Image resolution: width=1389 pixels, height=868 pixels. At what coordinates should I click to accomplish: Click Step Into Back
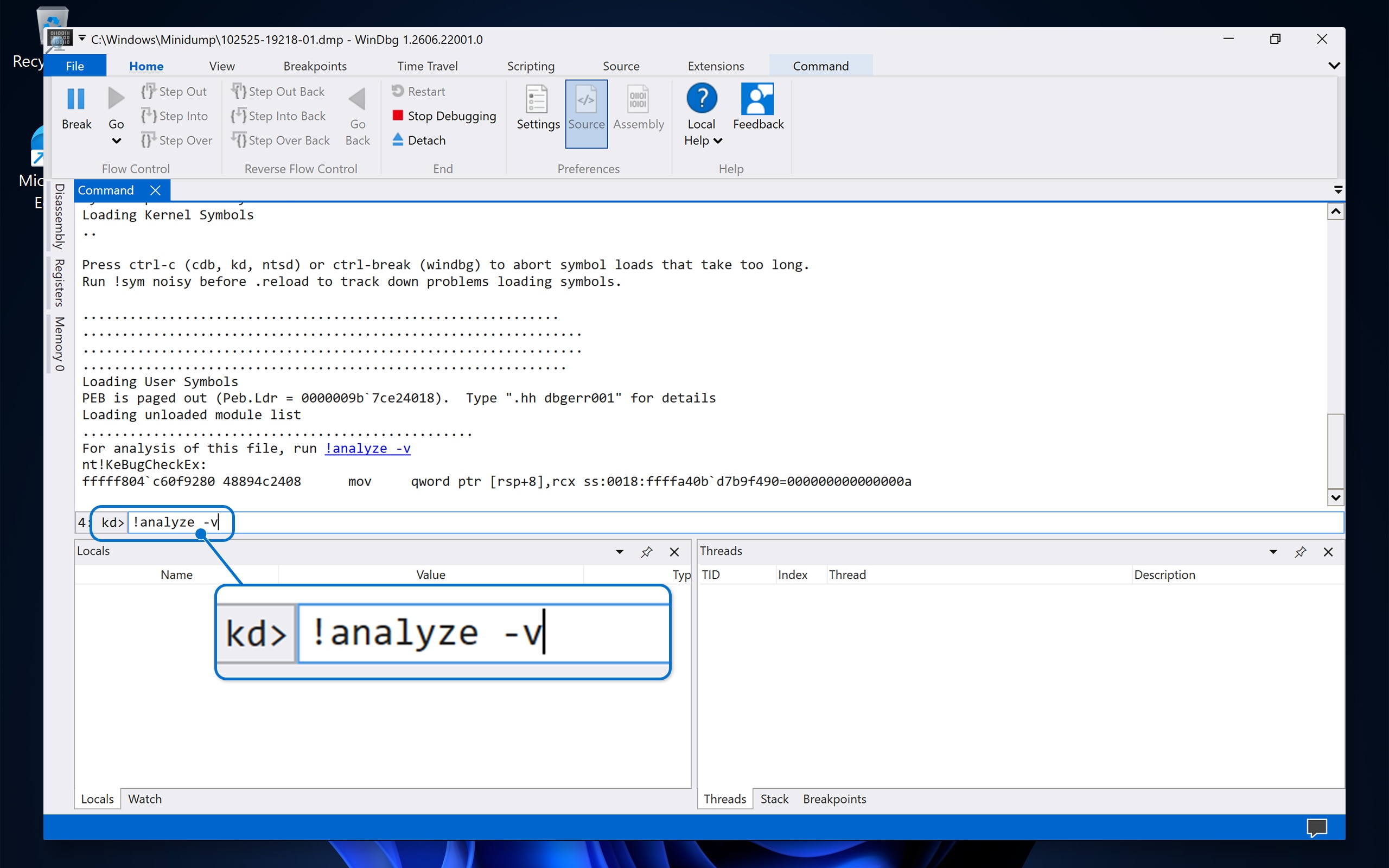[278, 116]
